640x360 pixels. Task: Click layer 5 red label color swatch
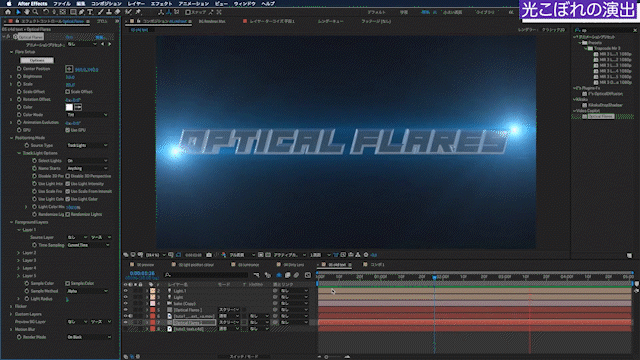[x=152, y=310]
